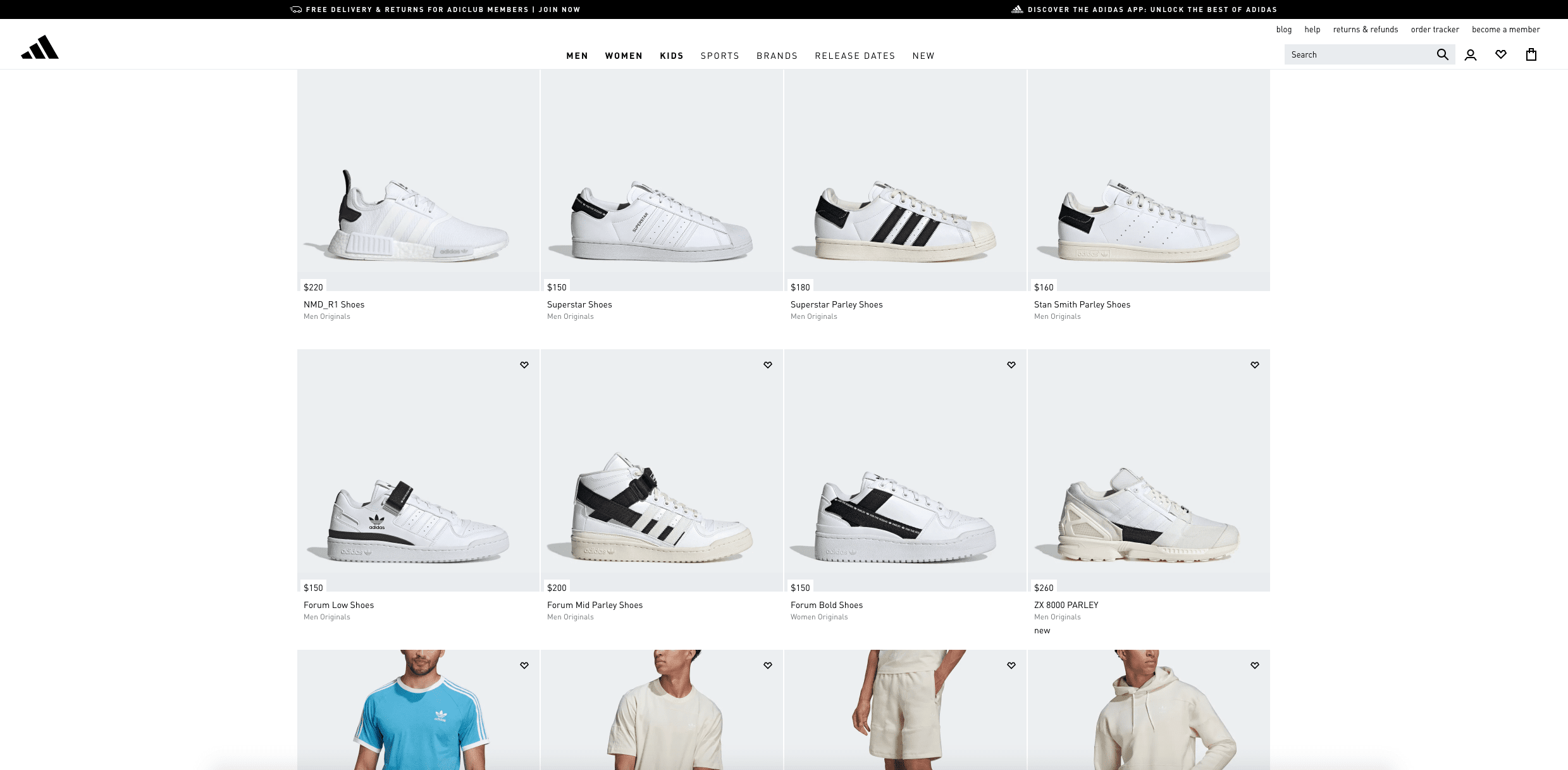Click the $180 price tag

click(800, 287)
